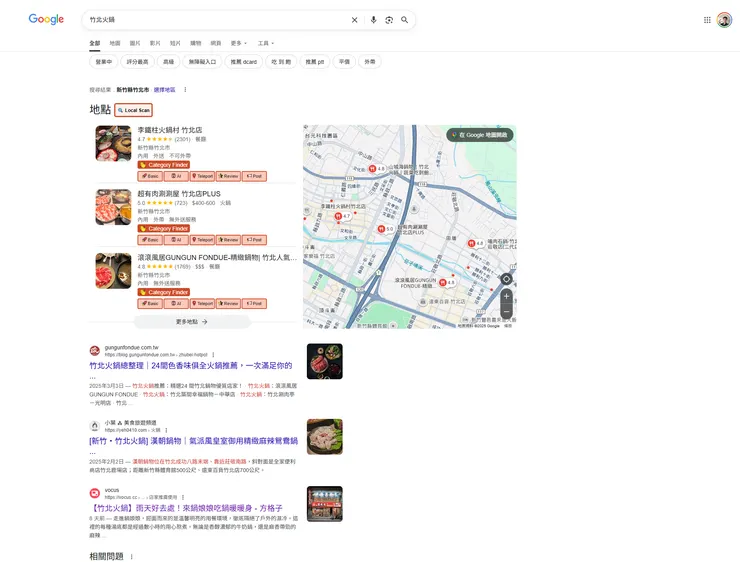
Task: Toggle the 推薦 ptt filter chip
Action: (x=314, y=62)
